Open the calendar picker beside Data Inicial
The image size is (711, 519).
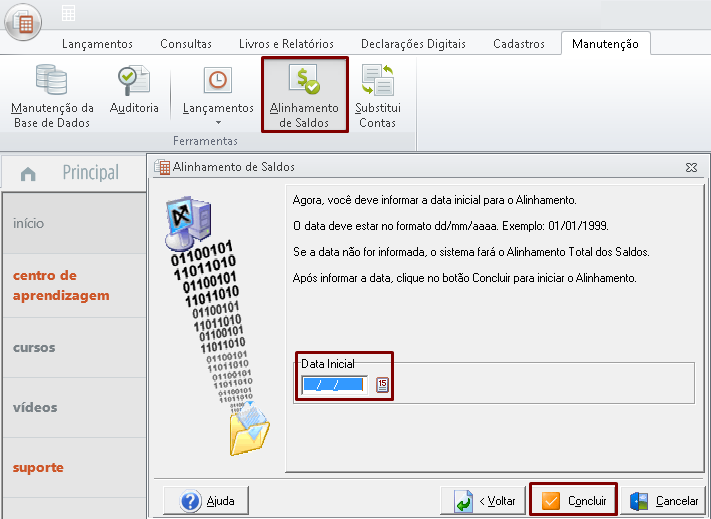(x=382, y=385)
